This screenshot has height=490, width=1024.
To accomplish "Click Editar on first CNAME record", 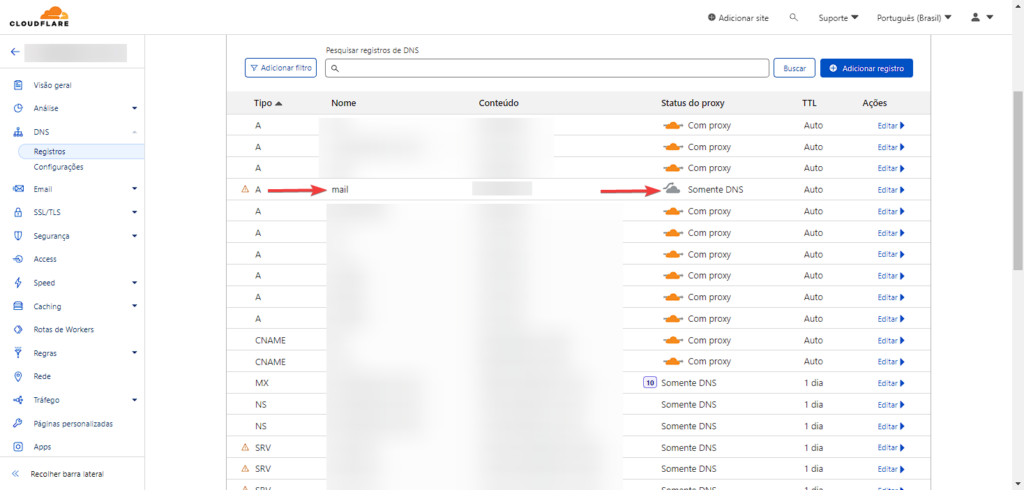I will point(891,341).
